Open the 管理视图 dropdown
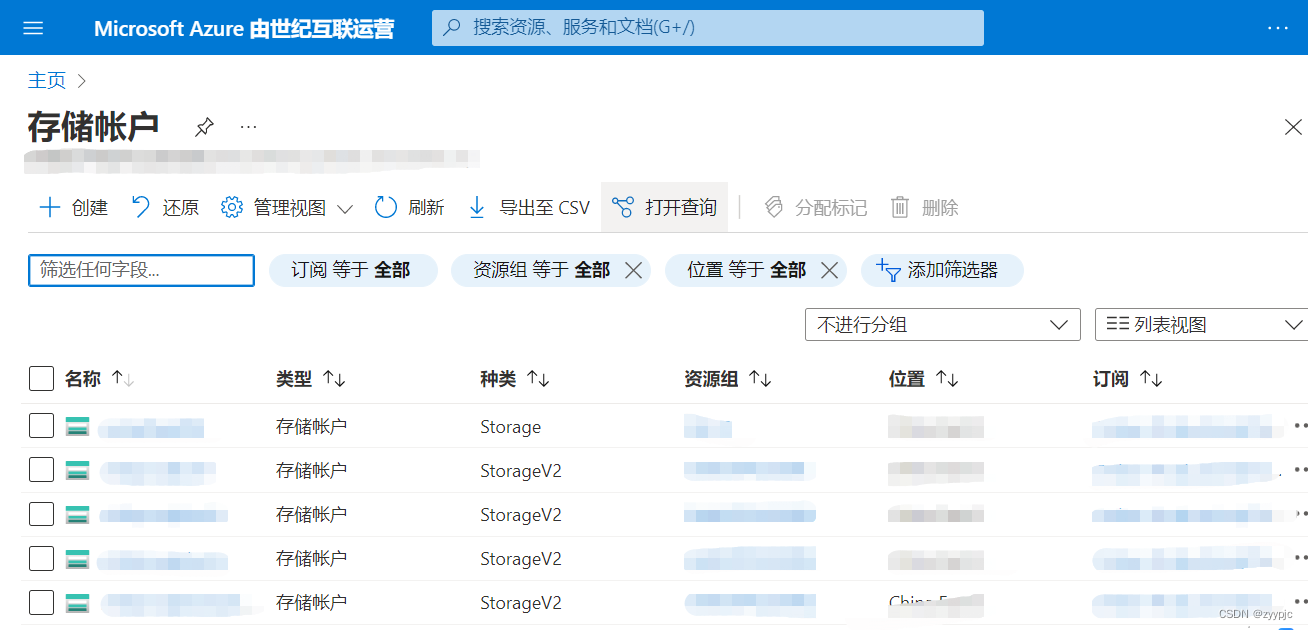 click(x=287, y=207)
